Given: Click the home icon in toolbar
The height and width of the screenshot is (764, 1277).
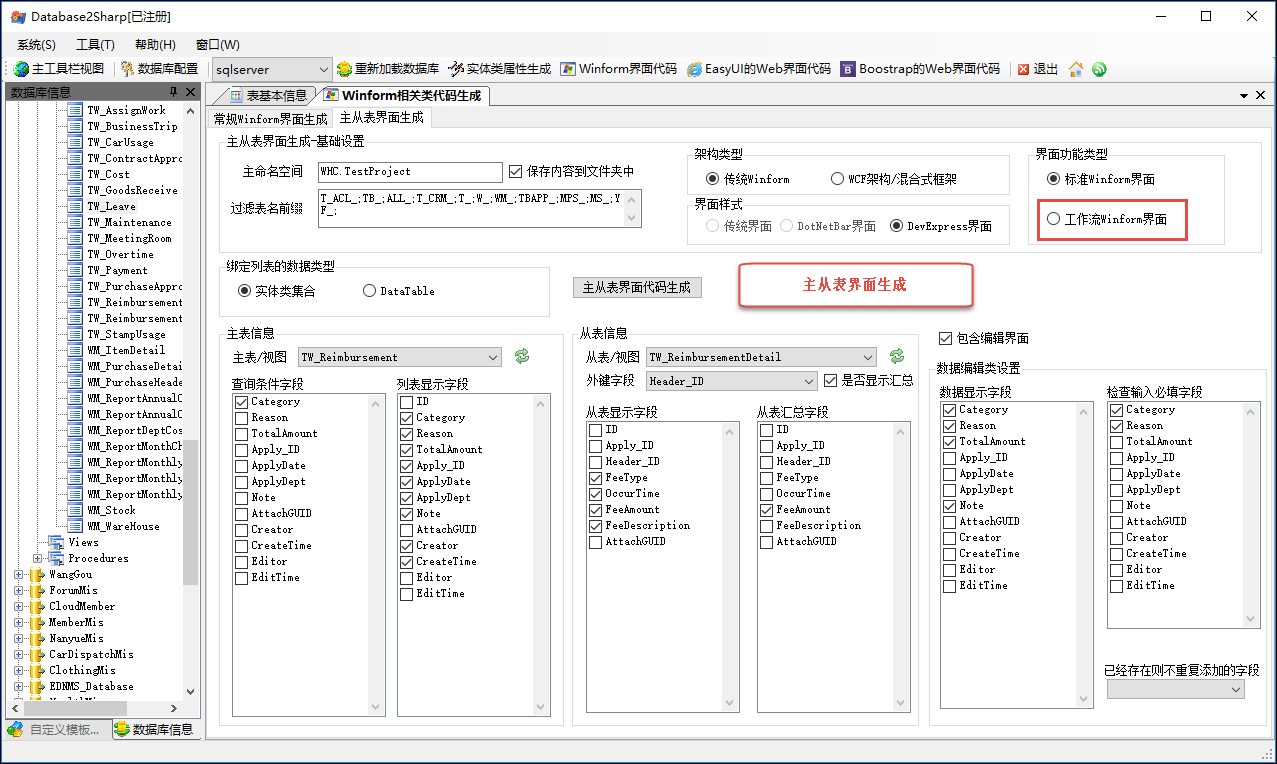Looking at the screenshot, I should [x=1076, y=69].
